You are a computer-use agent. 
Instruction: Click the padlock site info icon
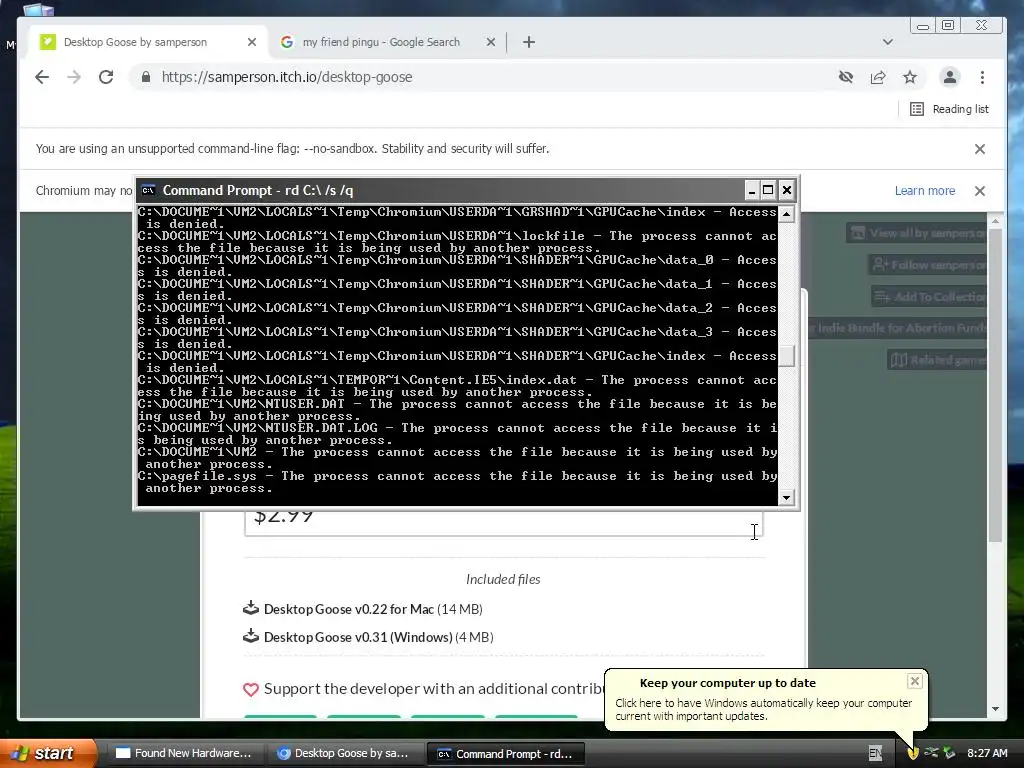[x=146, y=77]
